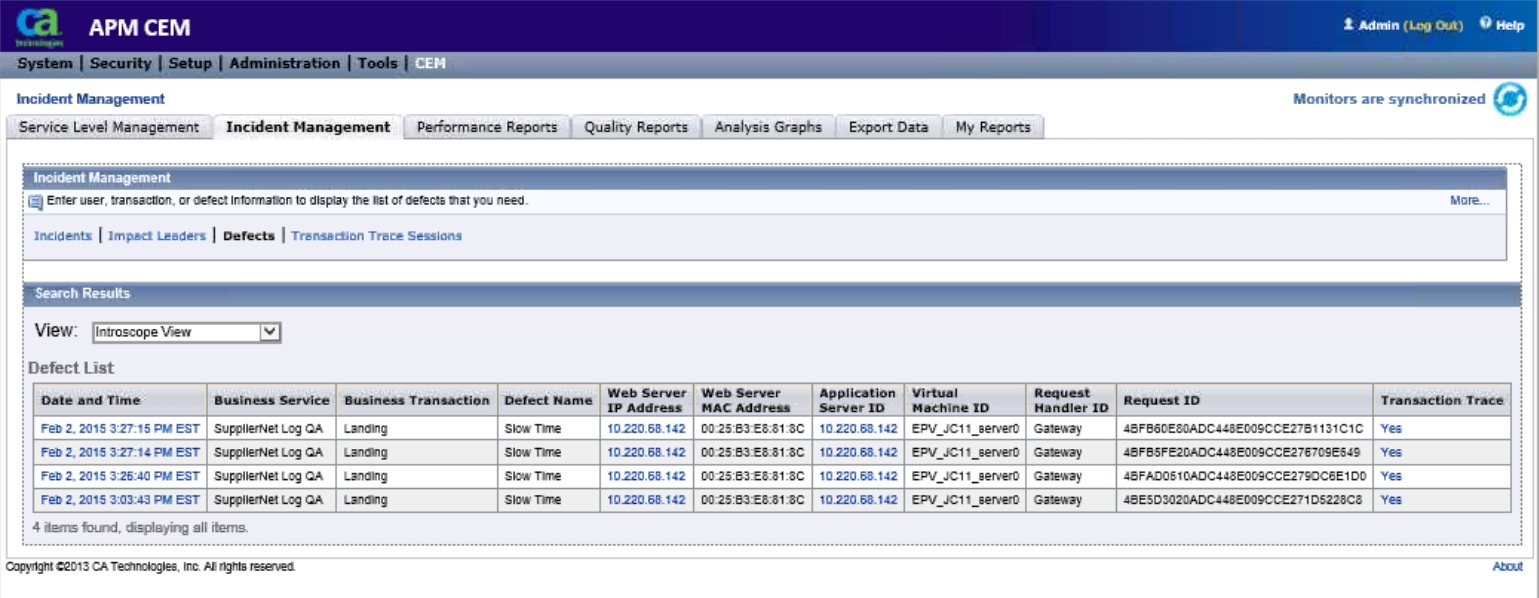
Task: Select the Incident Management tab
Action: 308,127
